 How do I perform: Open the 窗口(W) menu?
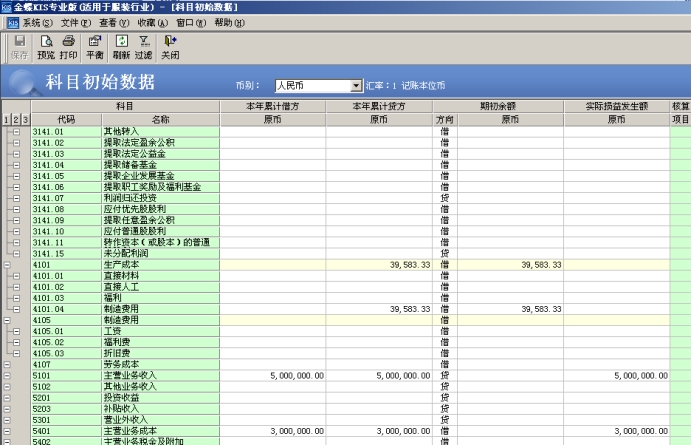(191, 23)
